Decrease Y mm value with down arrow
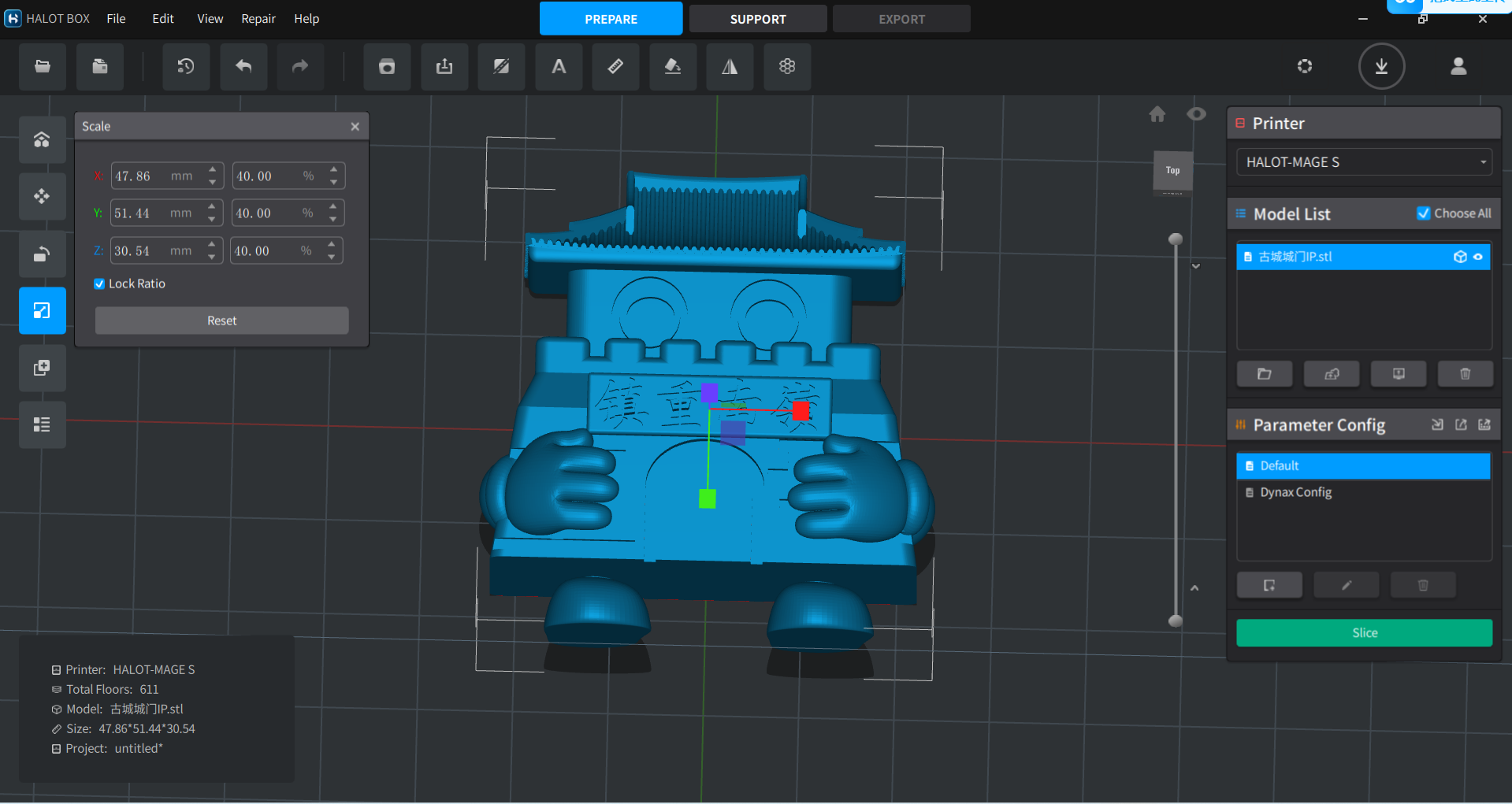Screen dimensions: 1512x804 click(x=212, y=220)
